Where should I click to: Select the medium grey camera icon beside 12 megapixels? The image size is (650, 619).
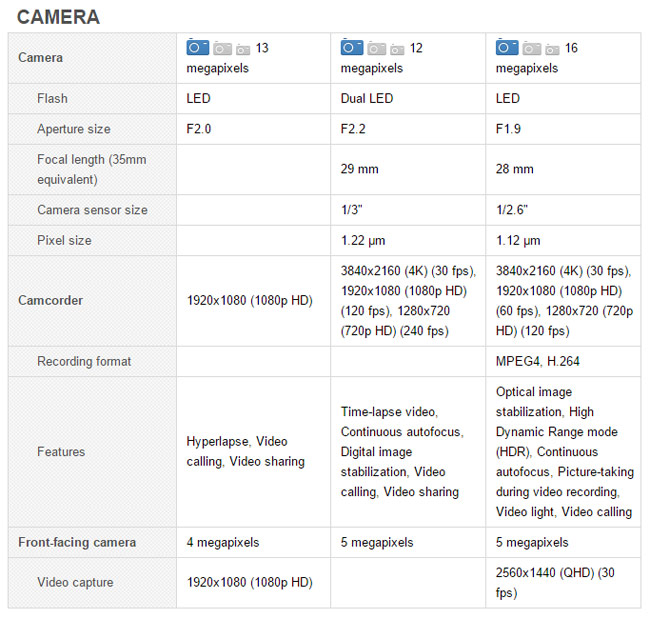376,48
